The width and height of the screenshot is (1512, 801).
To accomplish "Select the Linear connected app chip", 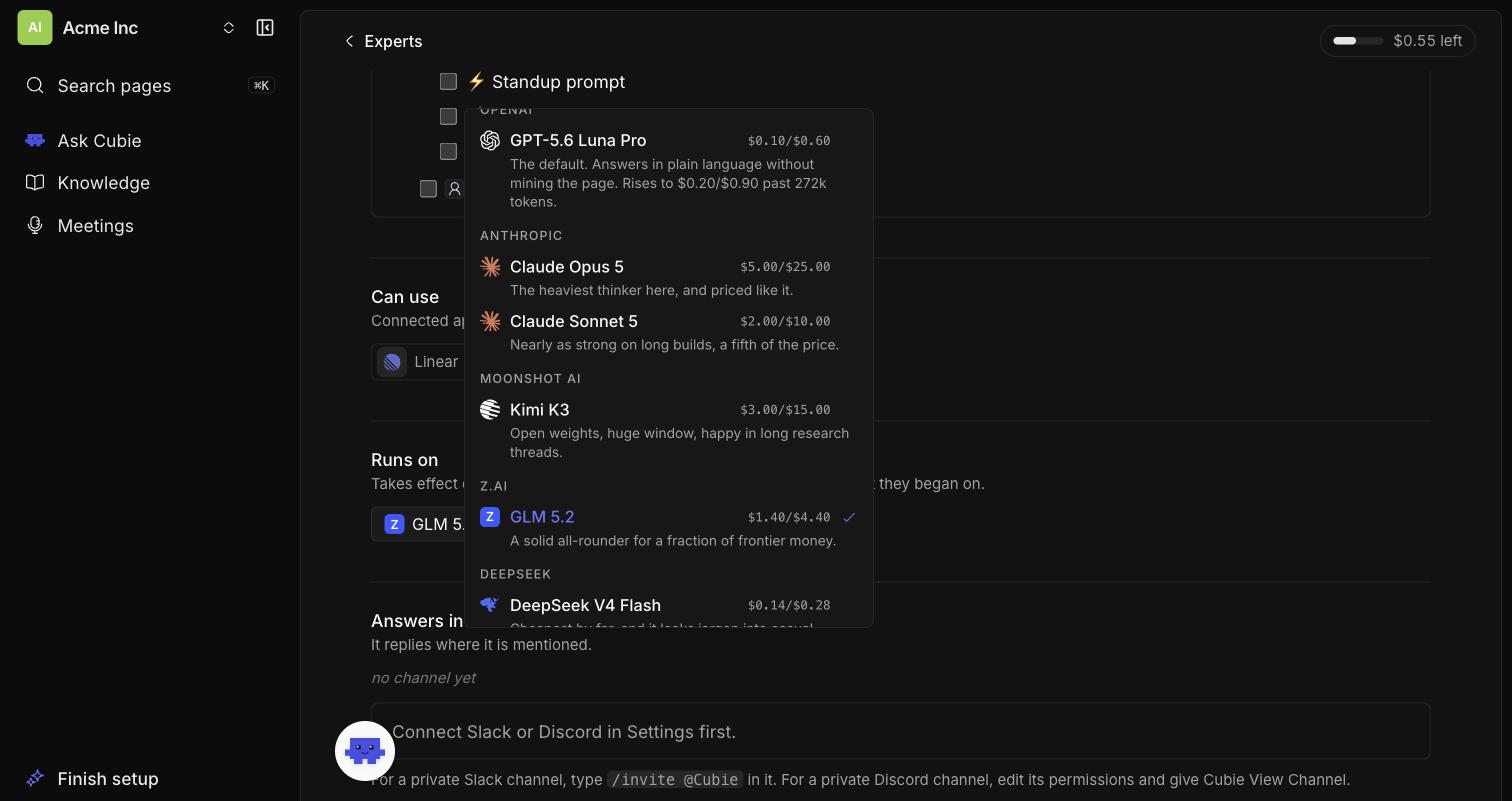I will [x=418, y=362].
